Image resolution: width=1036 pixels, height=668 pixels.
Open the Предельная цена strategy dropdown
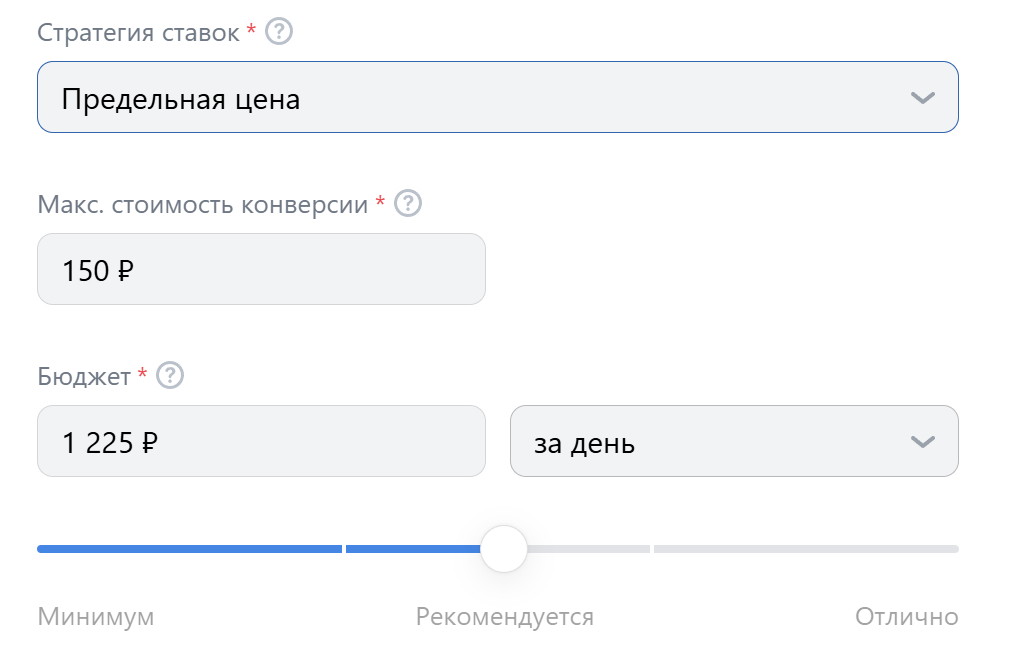[497, 98]
